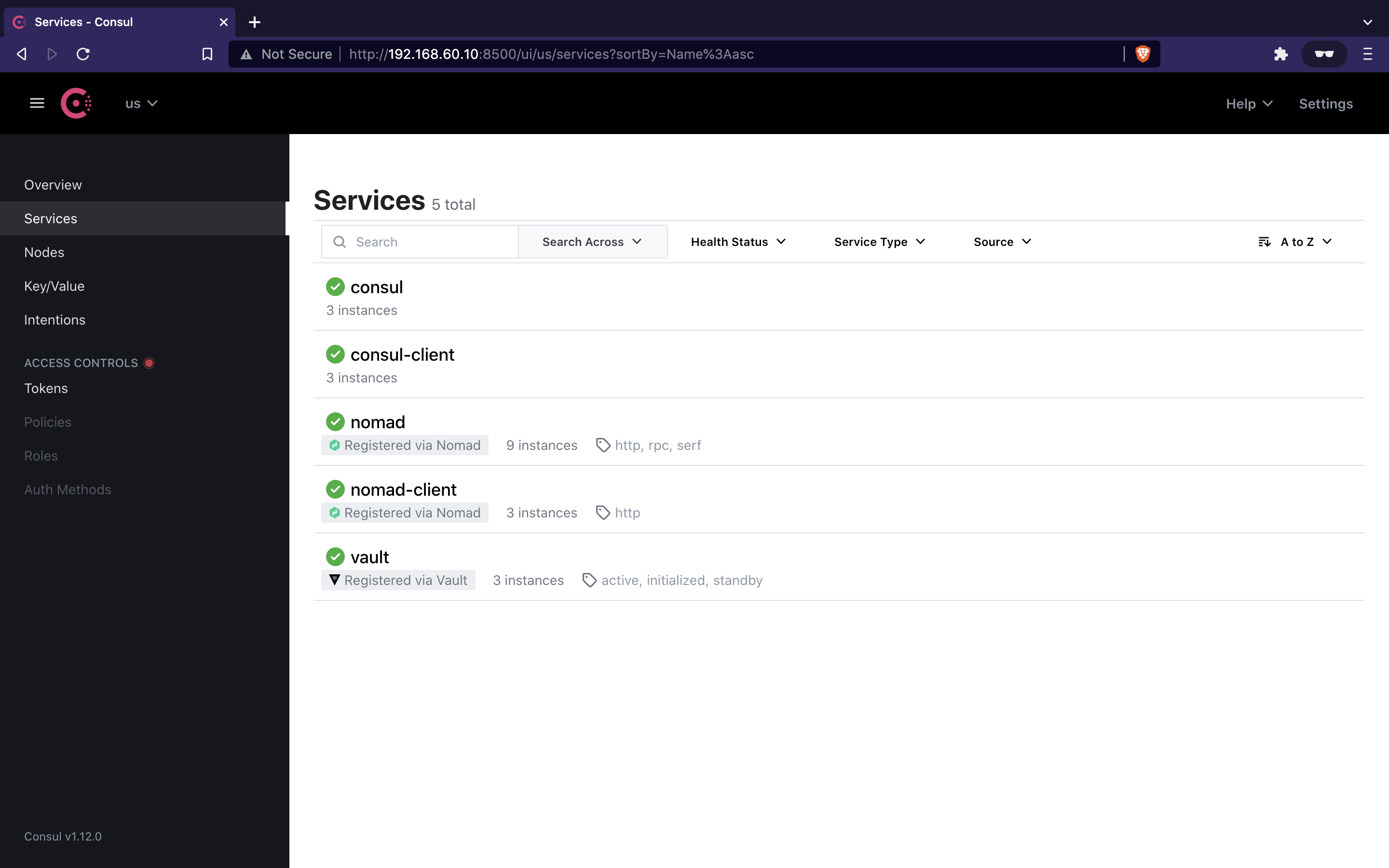Click the green health check icon for consul
Viewport: 1389px width, 868px height.
[x=335, y=287]
